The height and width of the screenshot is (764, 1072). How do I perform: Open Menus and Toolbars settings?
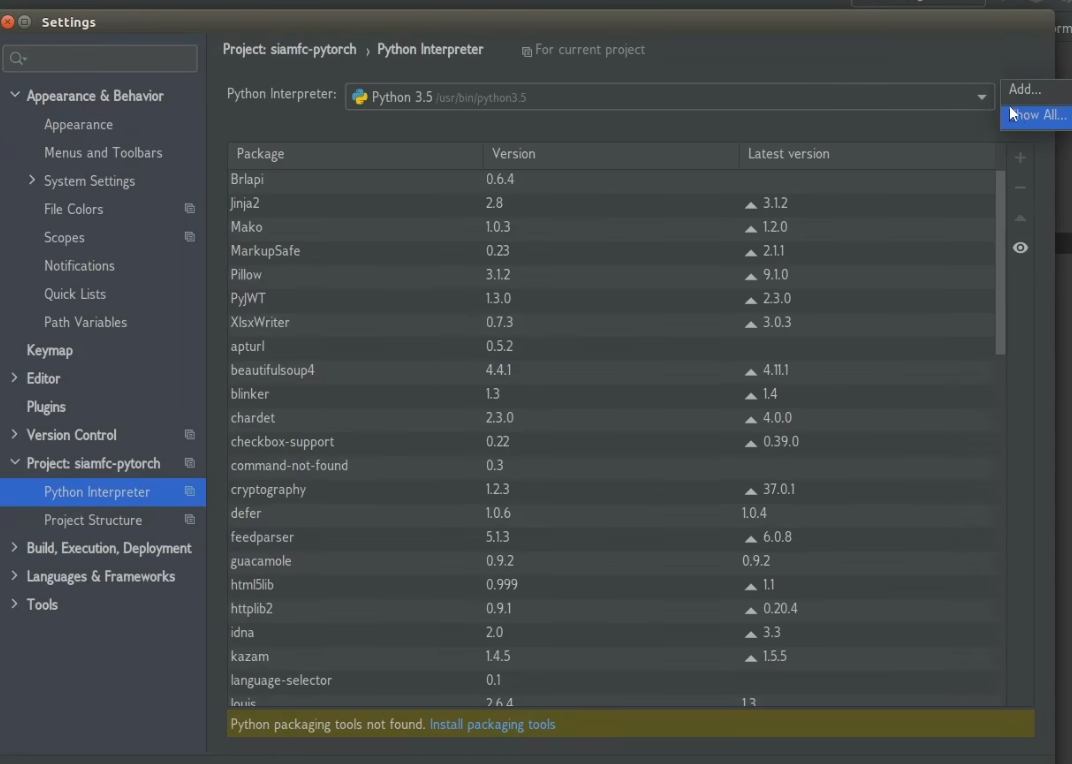tap(103, 153)
